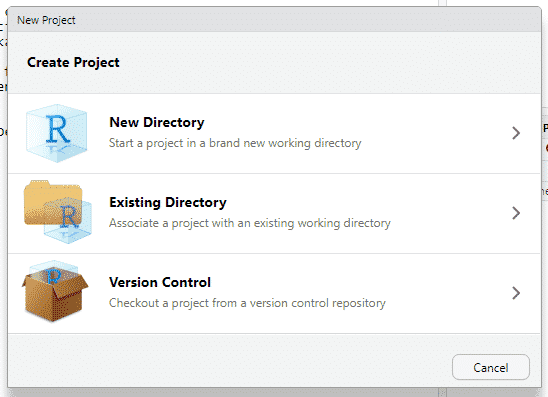Select the New Directory heading
The image size is (548, 397).
[x=157, y=122]
